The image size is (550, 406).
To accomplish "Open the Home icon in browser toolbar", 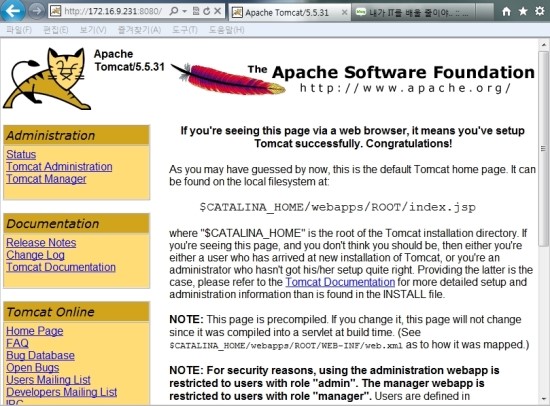I will [x=506, y=12].
